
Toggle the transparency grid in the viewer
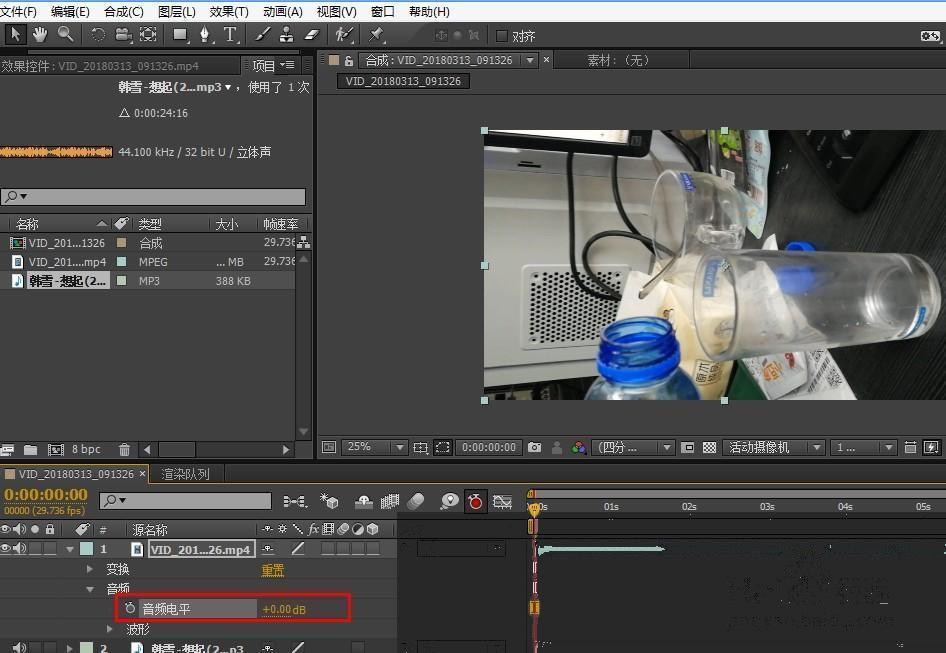[710, 447]
